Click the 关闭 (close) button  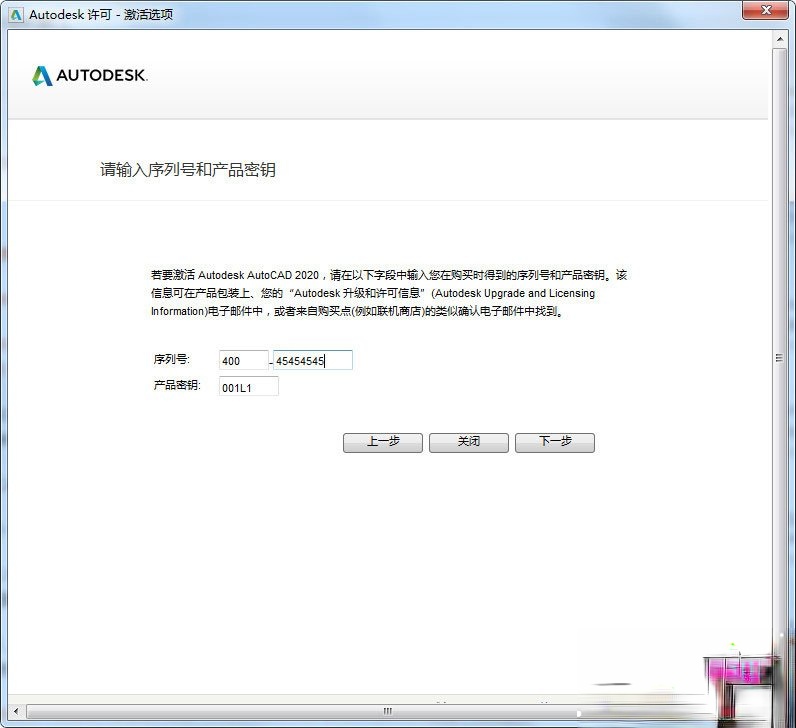[x=469, y=442]
